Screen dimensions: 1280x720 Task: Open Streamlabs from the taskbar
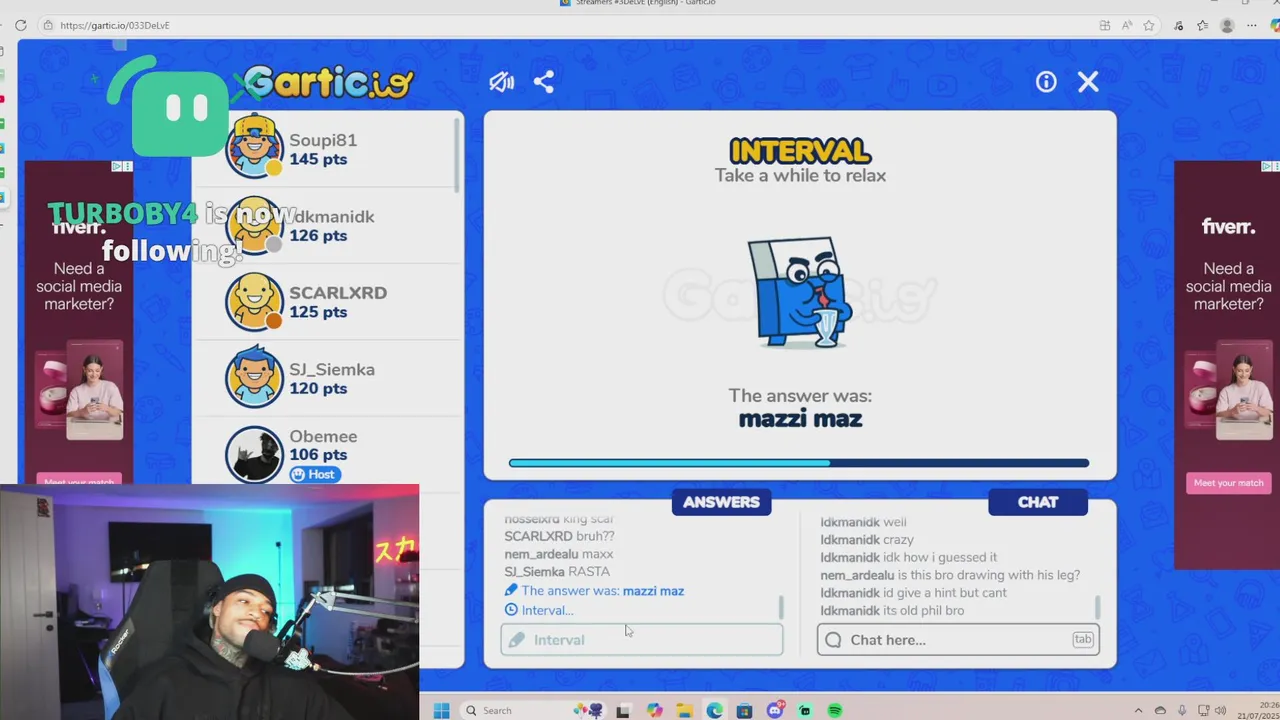(804, 710)
